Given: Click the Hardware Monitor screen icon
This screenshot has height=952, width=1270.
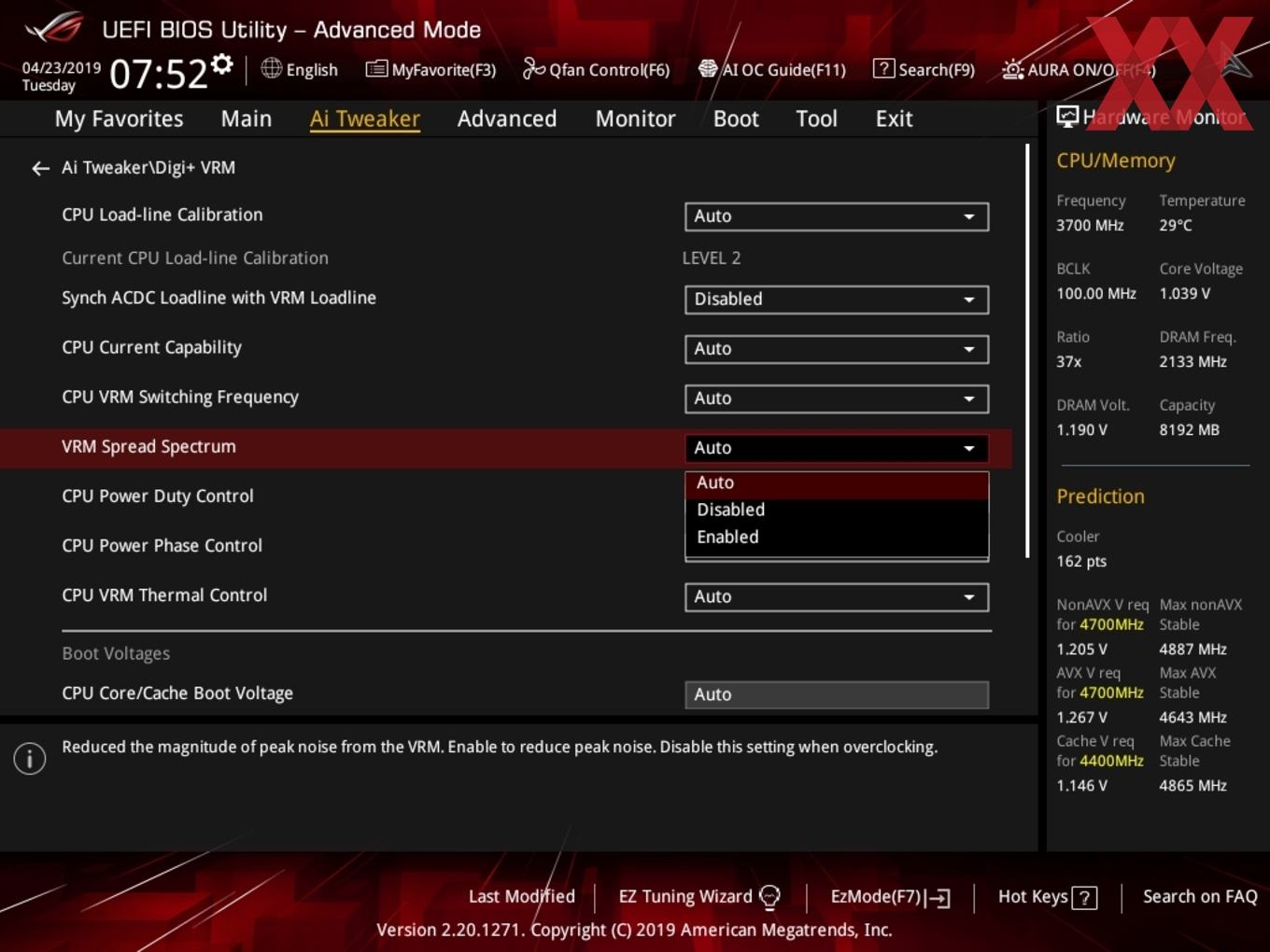Looking at the screenshot, I should (1066, 117).
